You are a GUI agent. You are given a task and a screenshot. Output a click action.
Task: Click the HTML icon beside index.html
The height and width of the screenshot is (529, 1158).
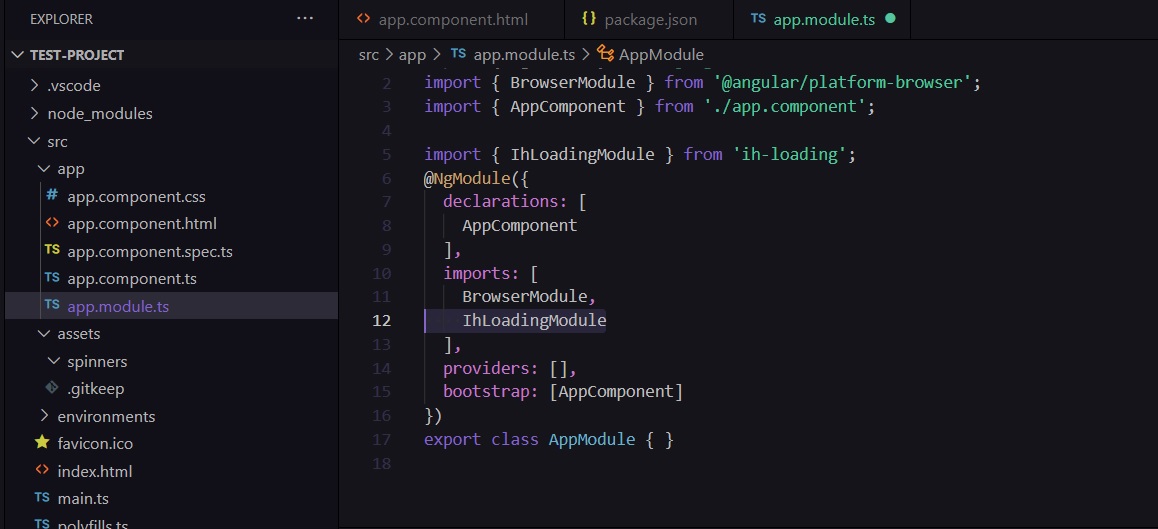42,470
